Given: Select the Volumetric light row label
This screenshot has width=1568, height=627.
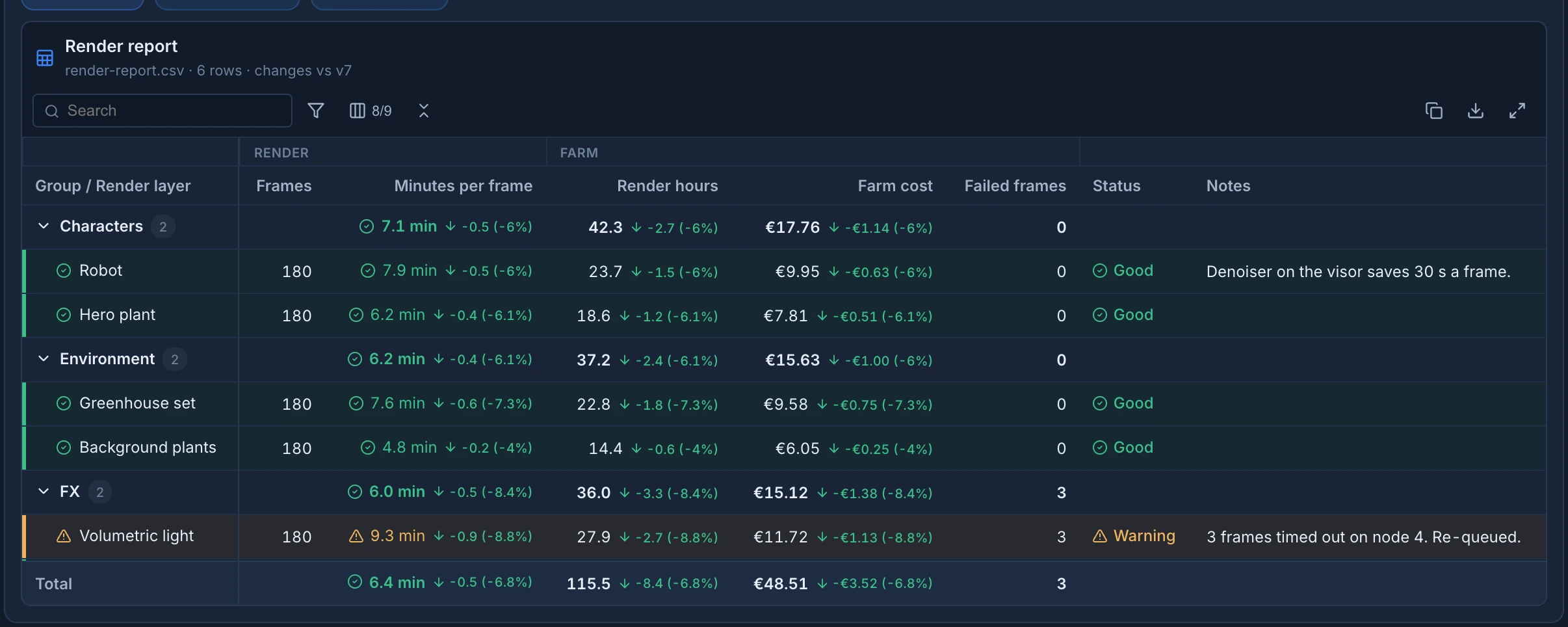Looking at the screenshot, I should 137,536.
